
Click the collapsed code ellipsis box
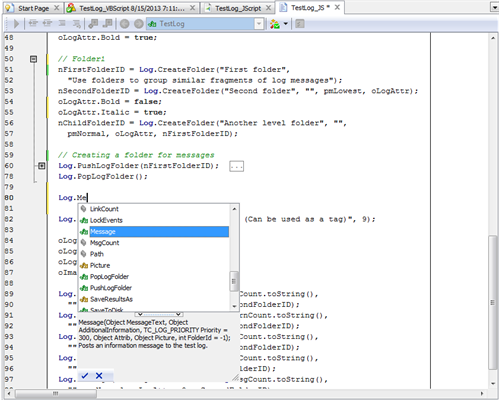[236, 166]
